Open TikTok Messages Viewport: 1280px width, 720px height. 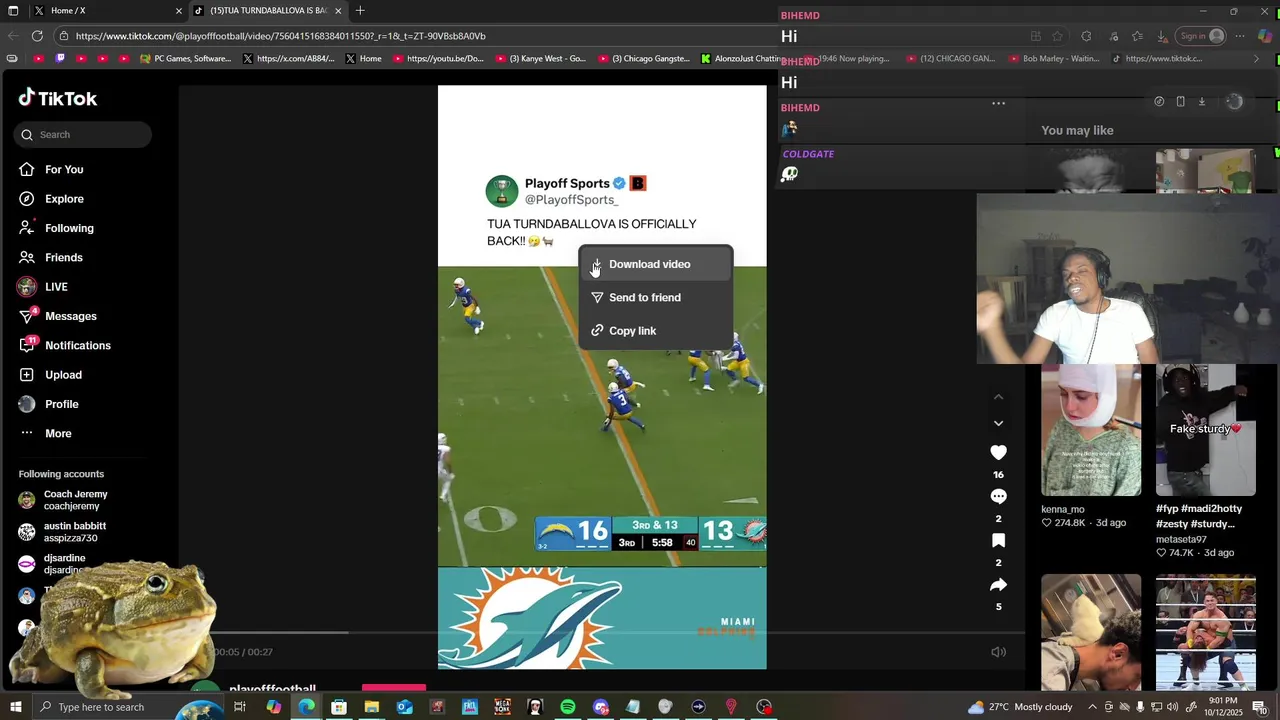[70, 316]
